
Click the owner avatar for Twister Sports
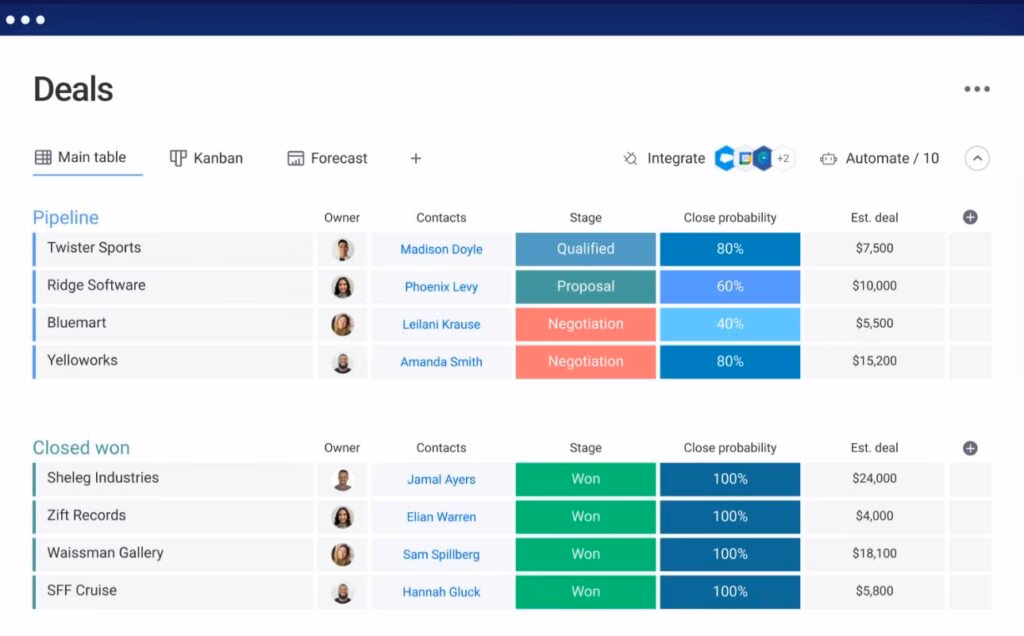pos(343,249)
